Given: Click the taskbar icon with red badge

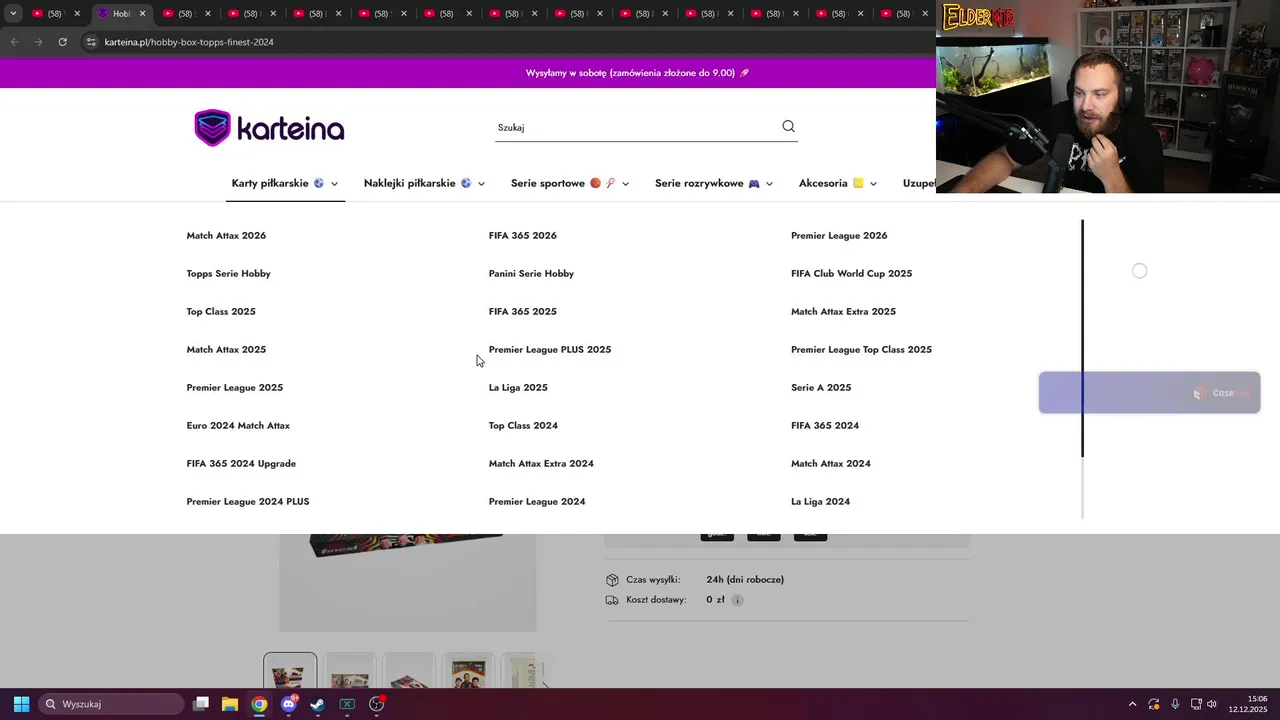Looking at the screenshot, I should pos(377,704).
